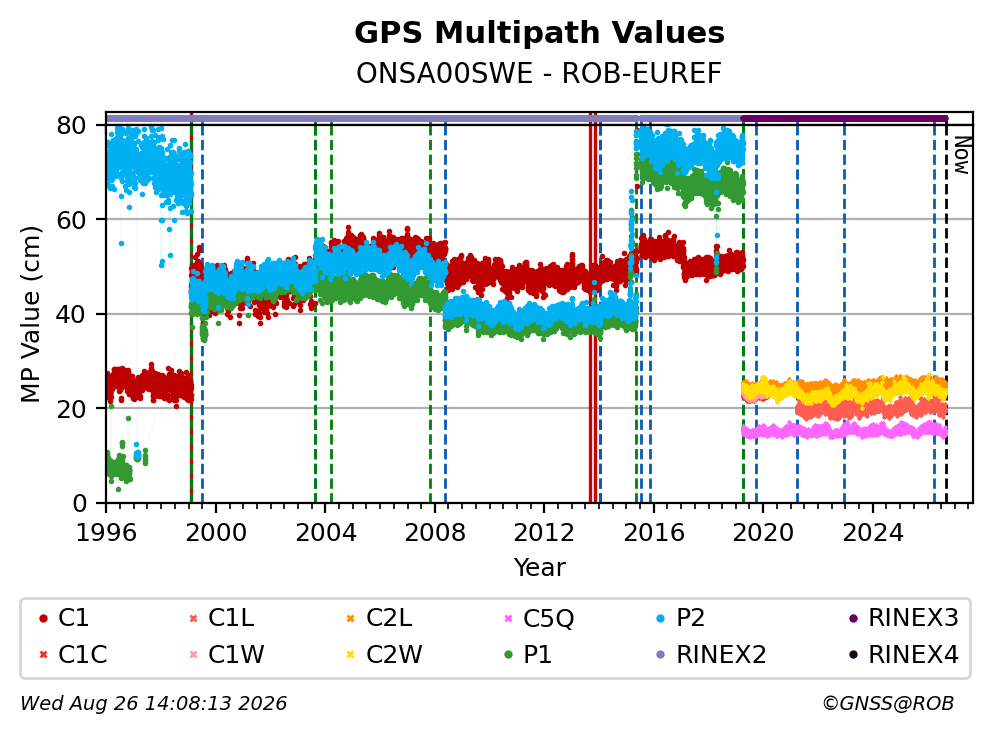This screenshot has width=992, height=734.
Task: Click the C1W legend marker
Action: click(x=194, y=654)
